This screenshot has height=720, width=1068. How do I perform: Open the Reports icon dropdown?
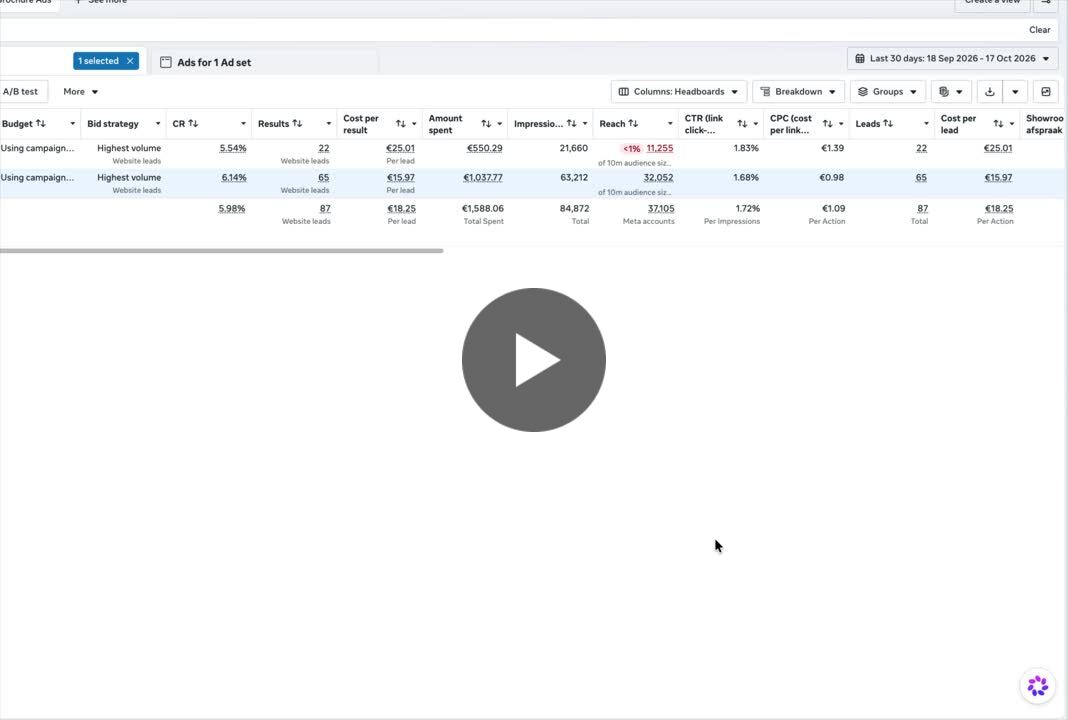click(x=951, y=91)
